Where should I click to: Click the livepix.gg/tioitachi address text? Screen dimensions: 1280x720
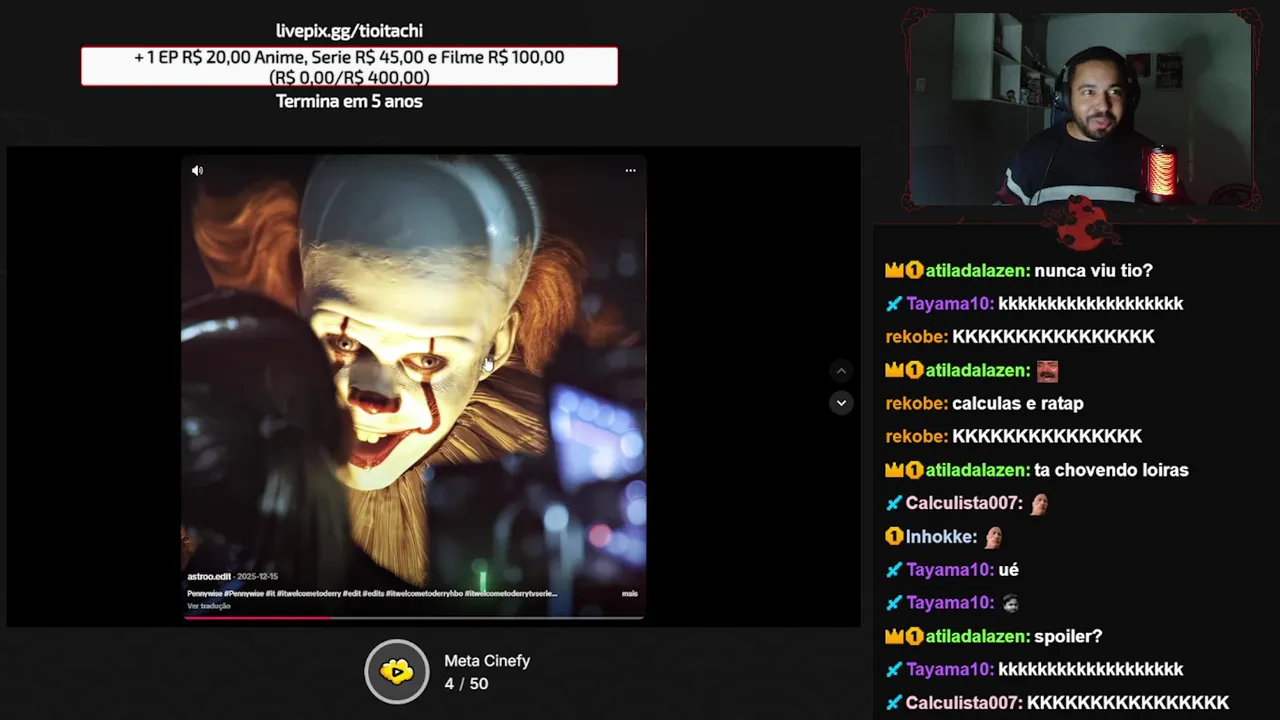pyautogui.click(x=349, y=31)
